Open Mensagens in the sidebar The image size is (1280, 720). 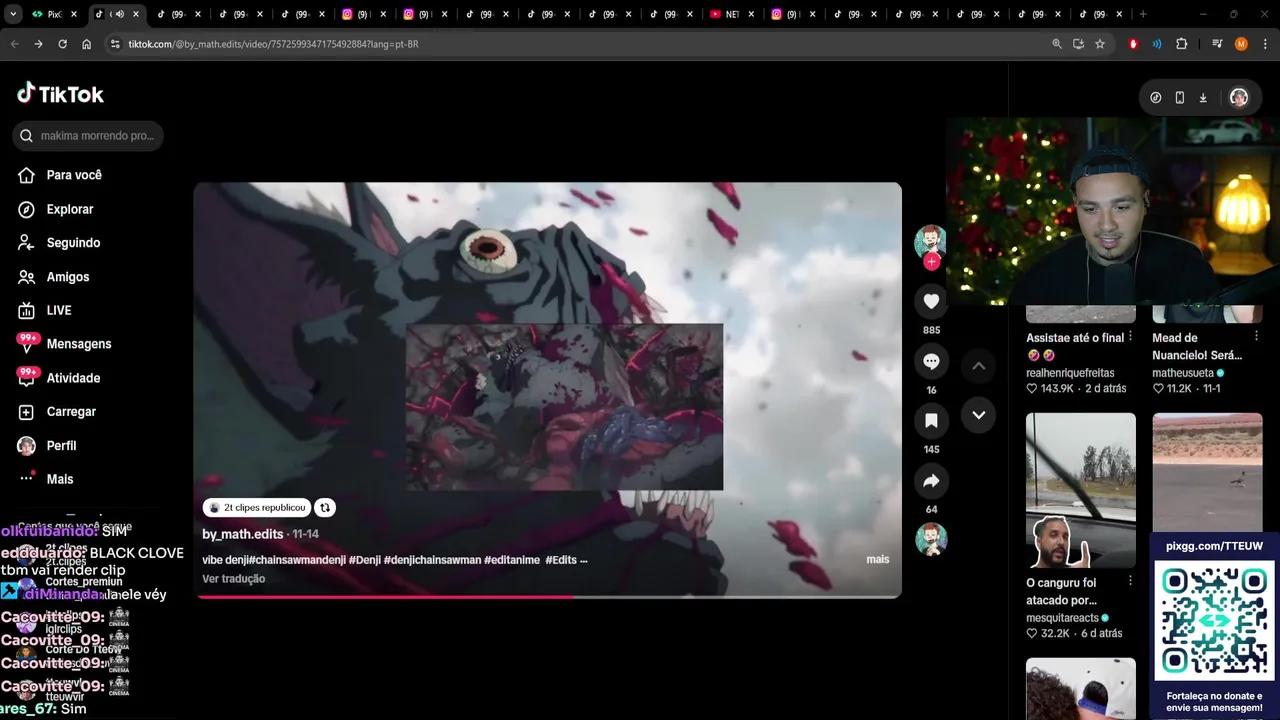64,344
